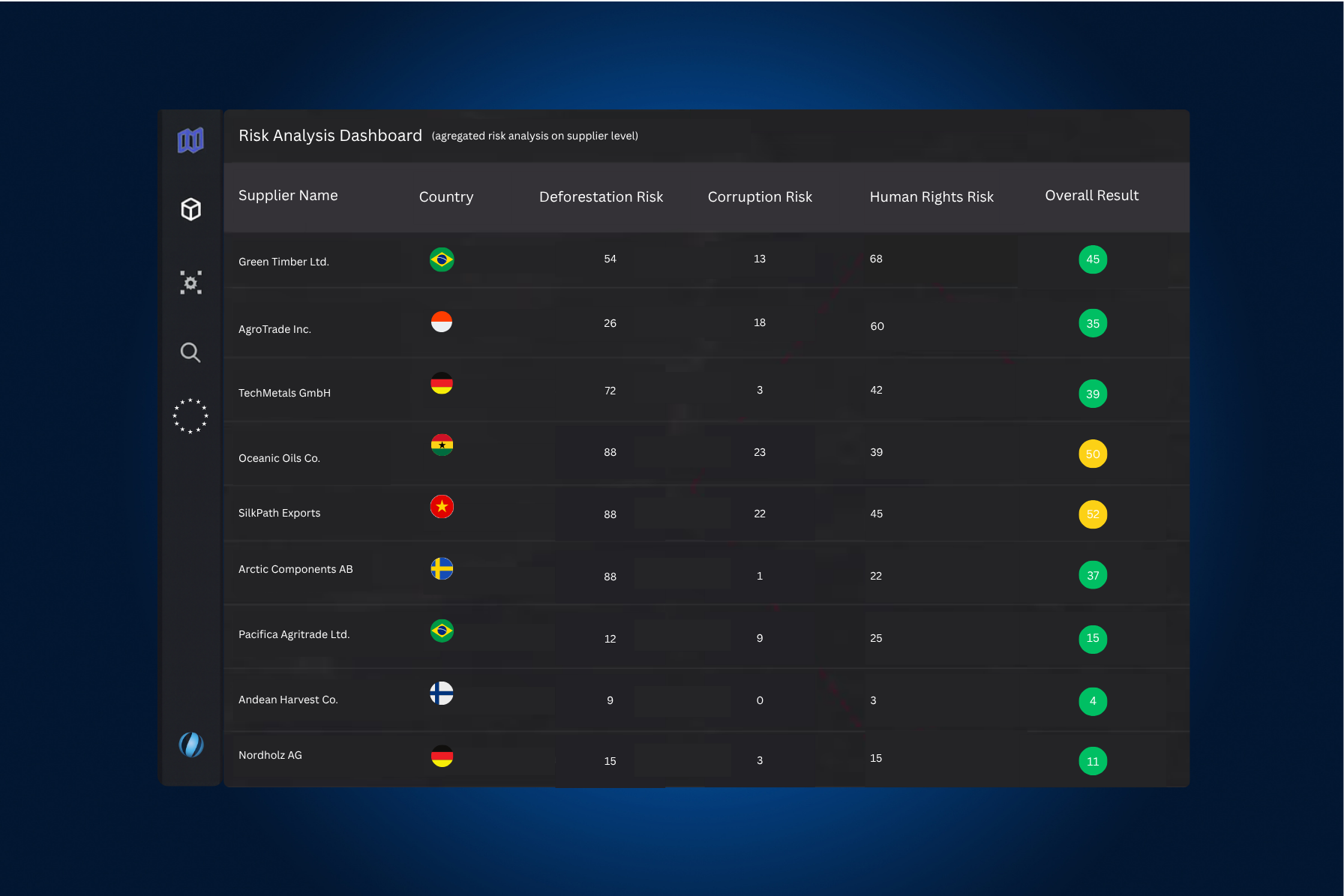Open the Nordholz AG supplier entry
Screen dimensions: 1344x896
tap(270, 755)
